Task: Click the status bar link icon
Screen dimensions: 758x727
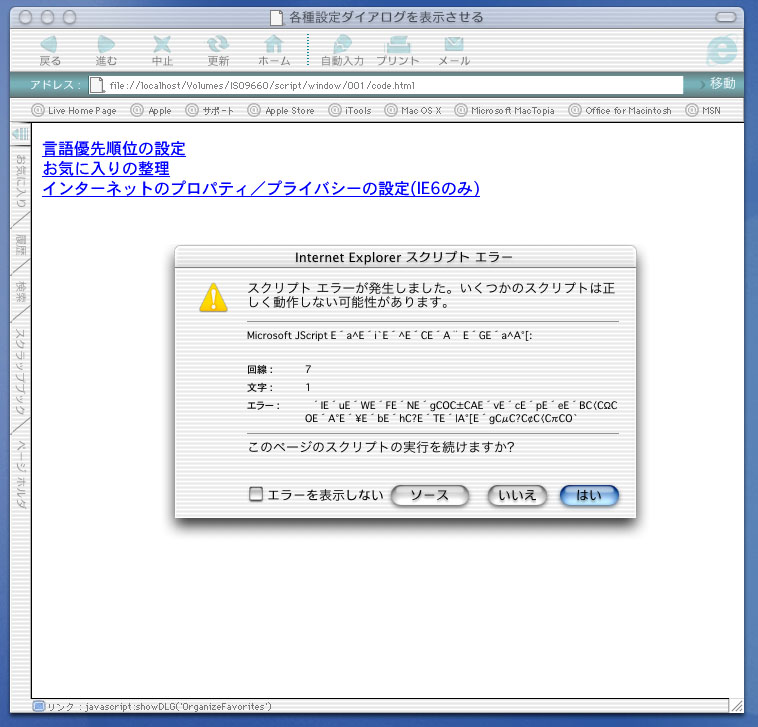Action: 39,706
